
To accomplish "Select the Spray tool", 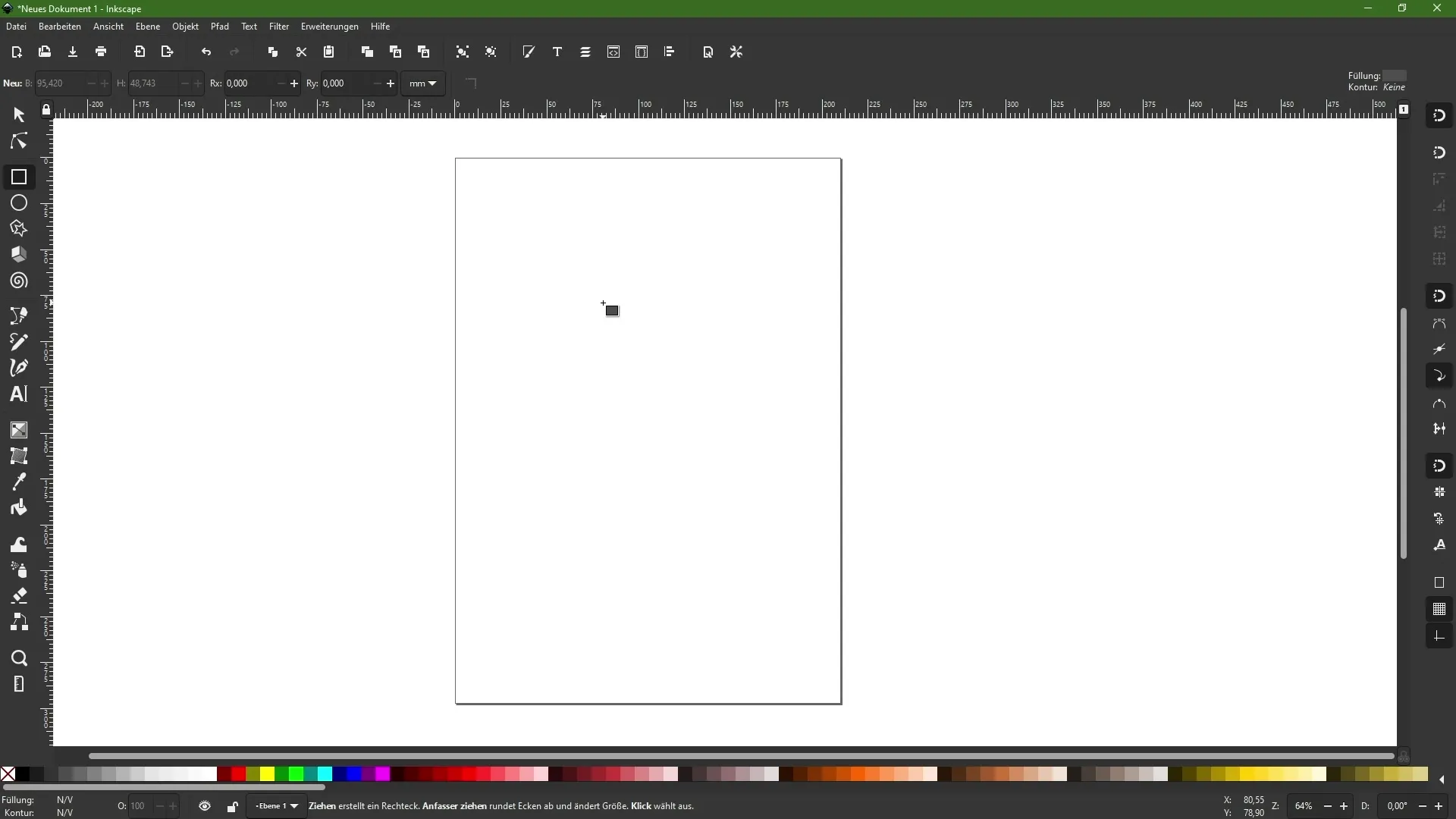I will (19, 570).
